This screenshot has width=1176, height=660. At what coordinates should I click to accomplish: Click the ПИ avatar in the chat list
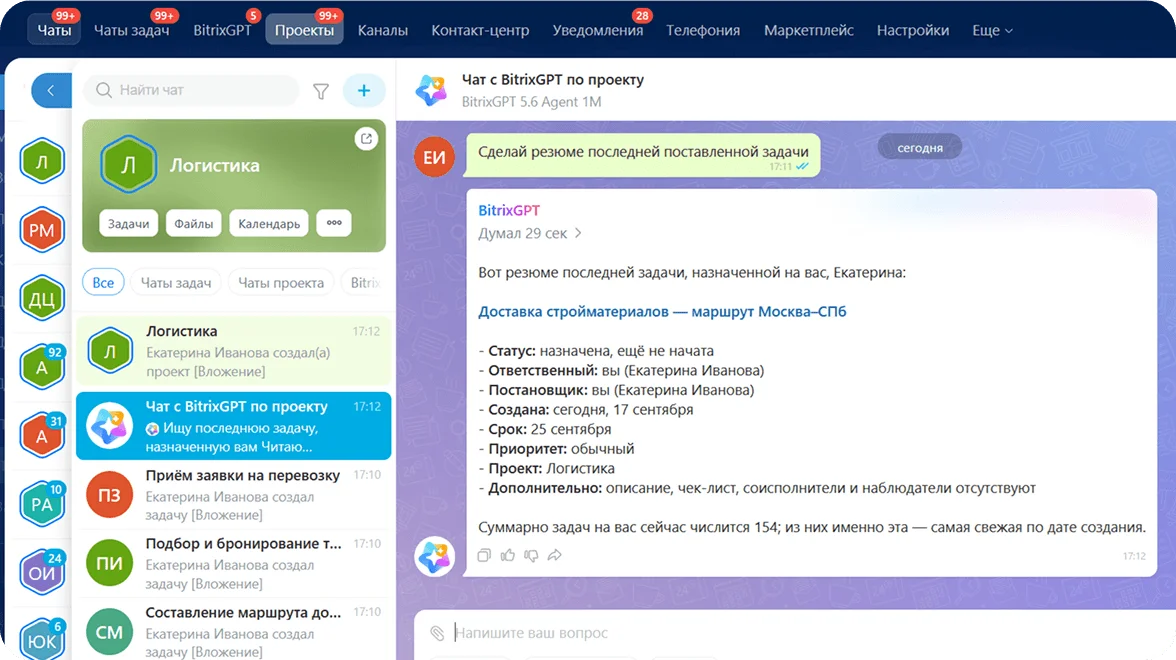click(109, 563)
